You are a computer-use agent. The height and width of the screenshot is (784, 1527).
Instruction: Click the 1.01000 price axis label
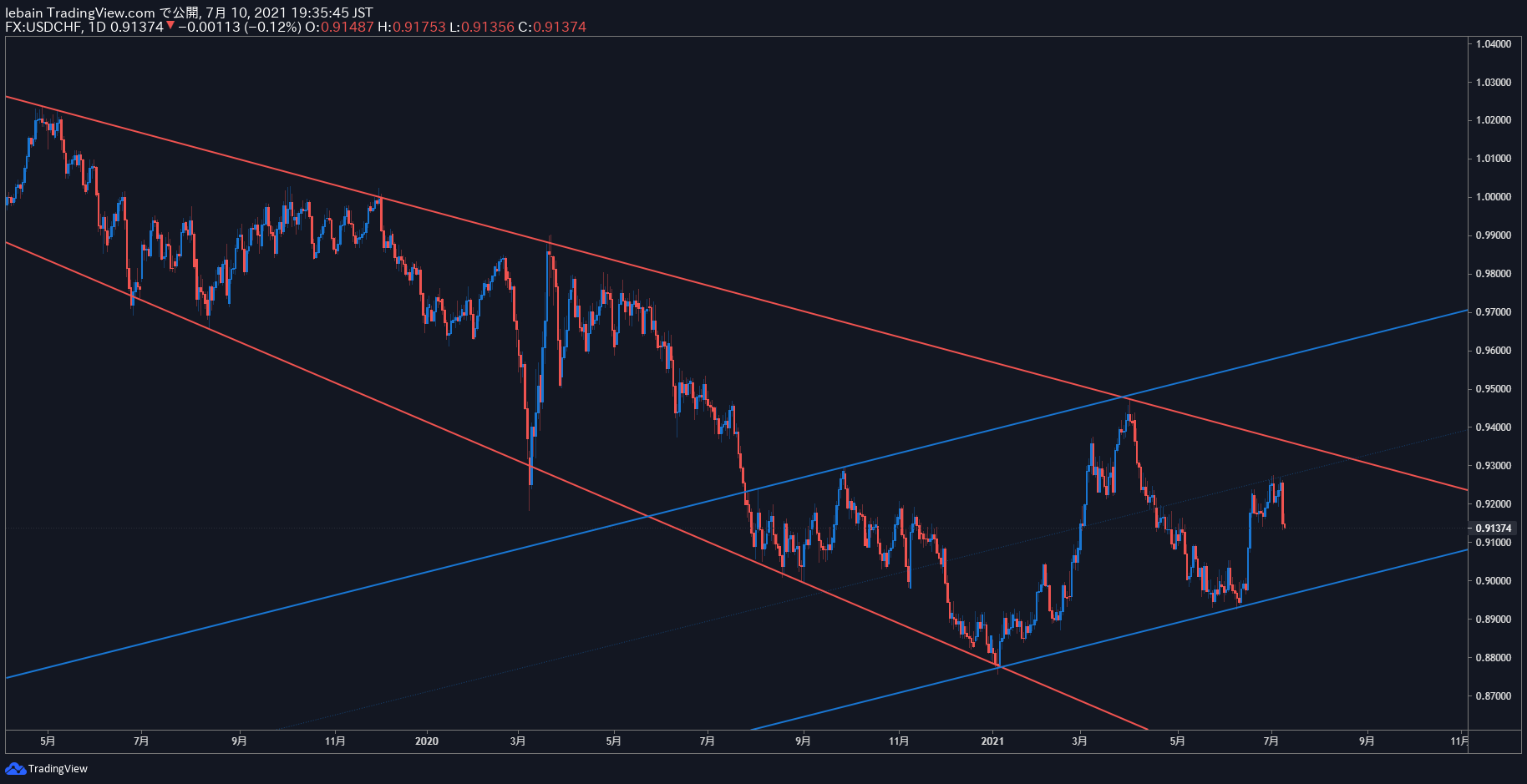(1494, 159)
